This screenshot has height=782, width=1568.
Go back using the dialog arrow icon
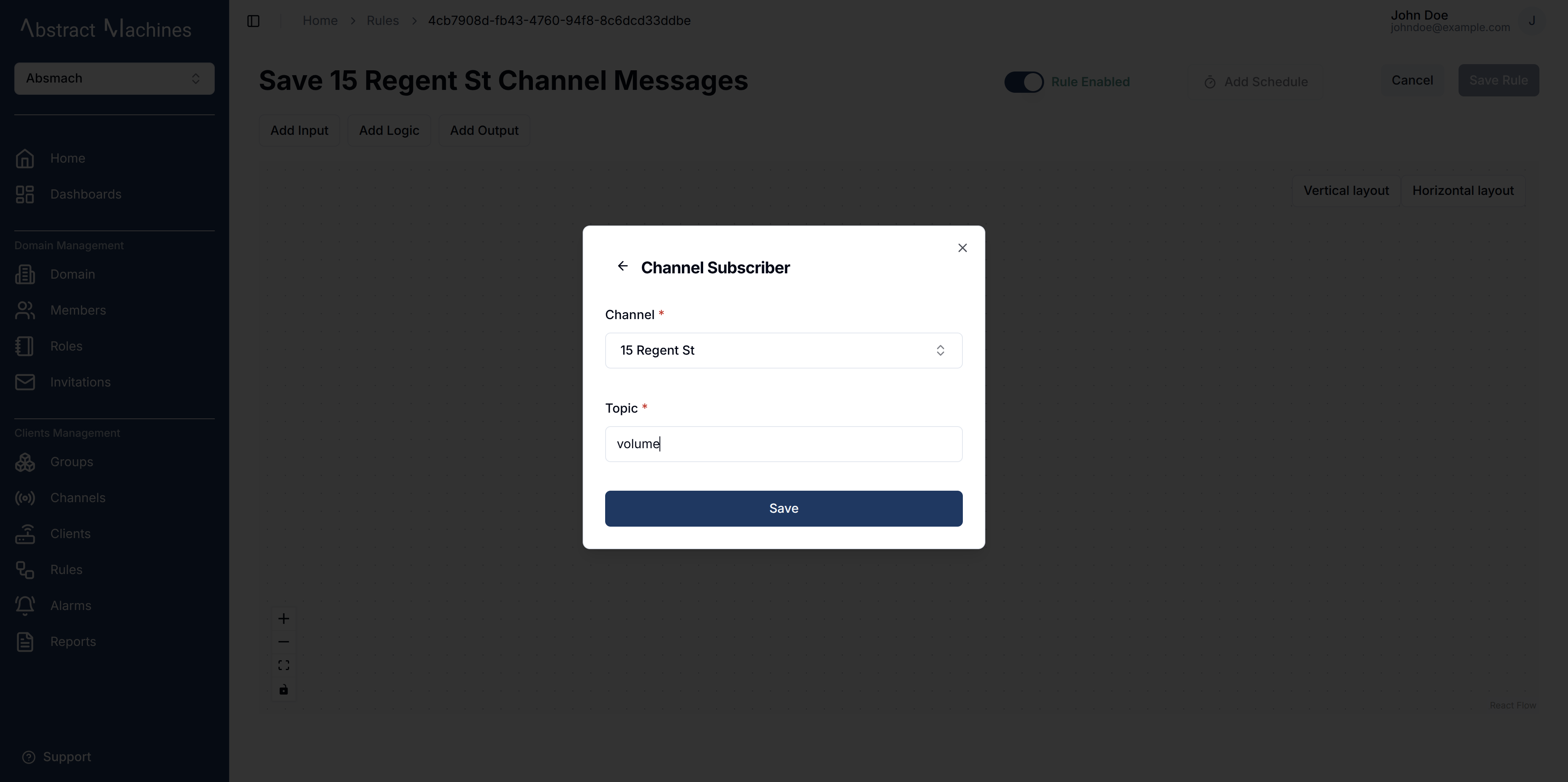[x=622, y=266]
